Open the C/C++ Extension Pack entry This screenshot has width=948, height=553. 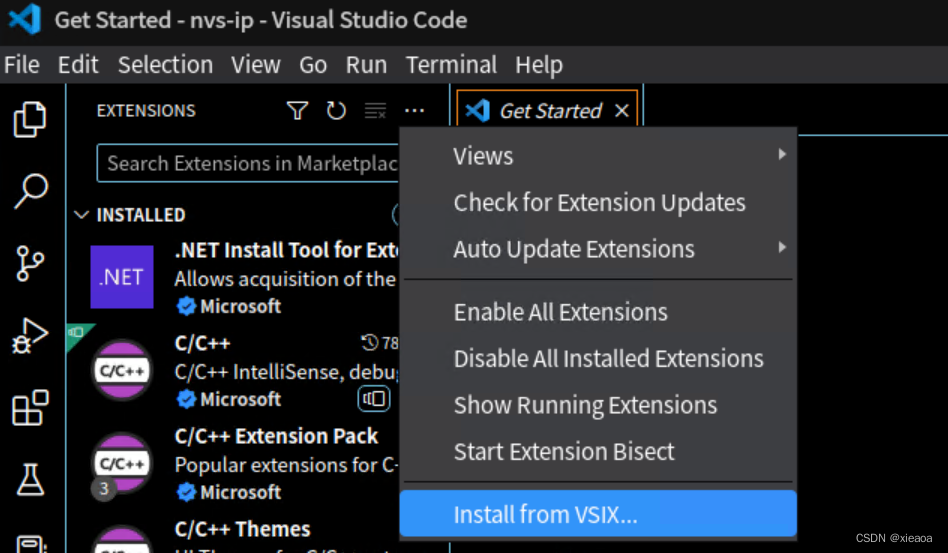pos(276,437)
